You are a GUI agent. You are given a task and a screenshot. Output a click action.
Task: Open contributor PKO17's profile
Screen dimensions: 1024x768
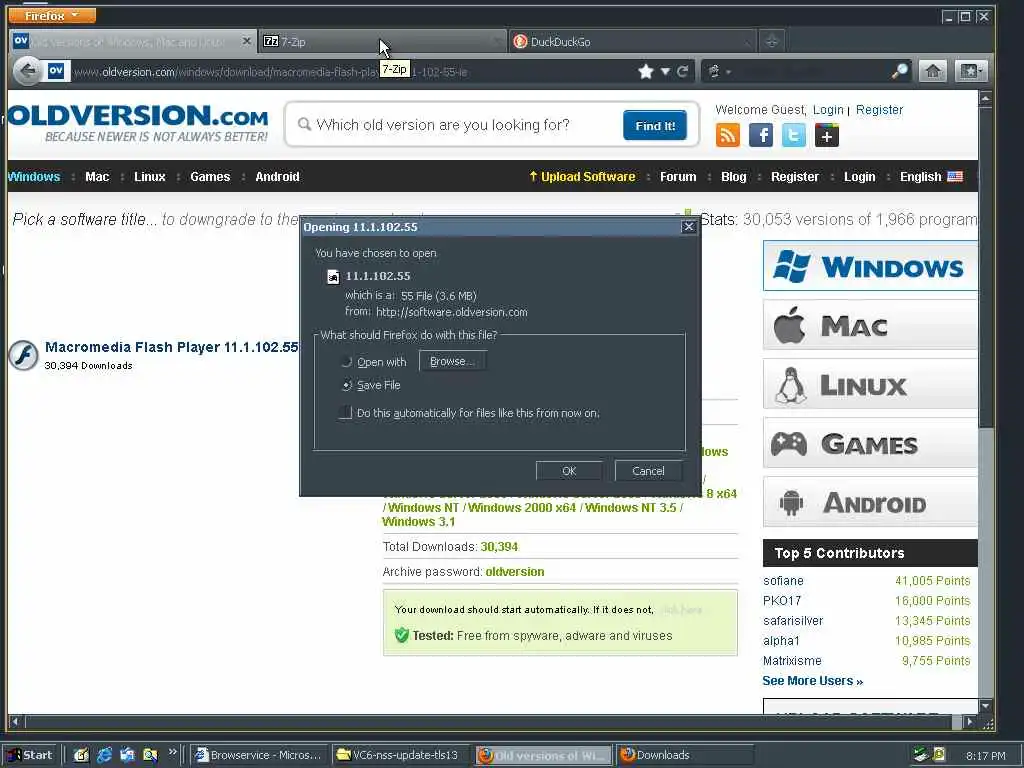coord(782,601)
